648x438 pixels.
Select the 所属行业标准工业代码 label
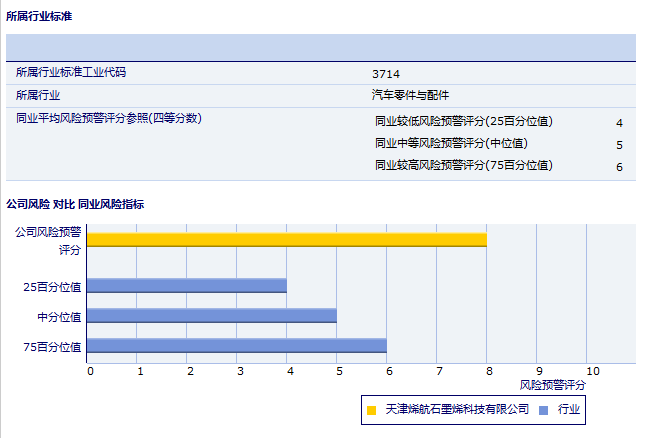71,72
